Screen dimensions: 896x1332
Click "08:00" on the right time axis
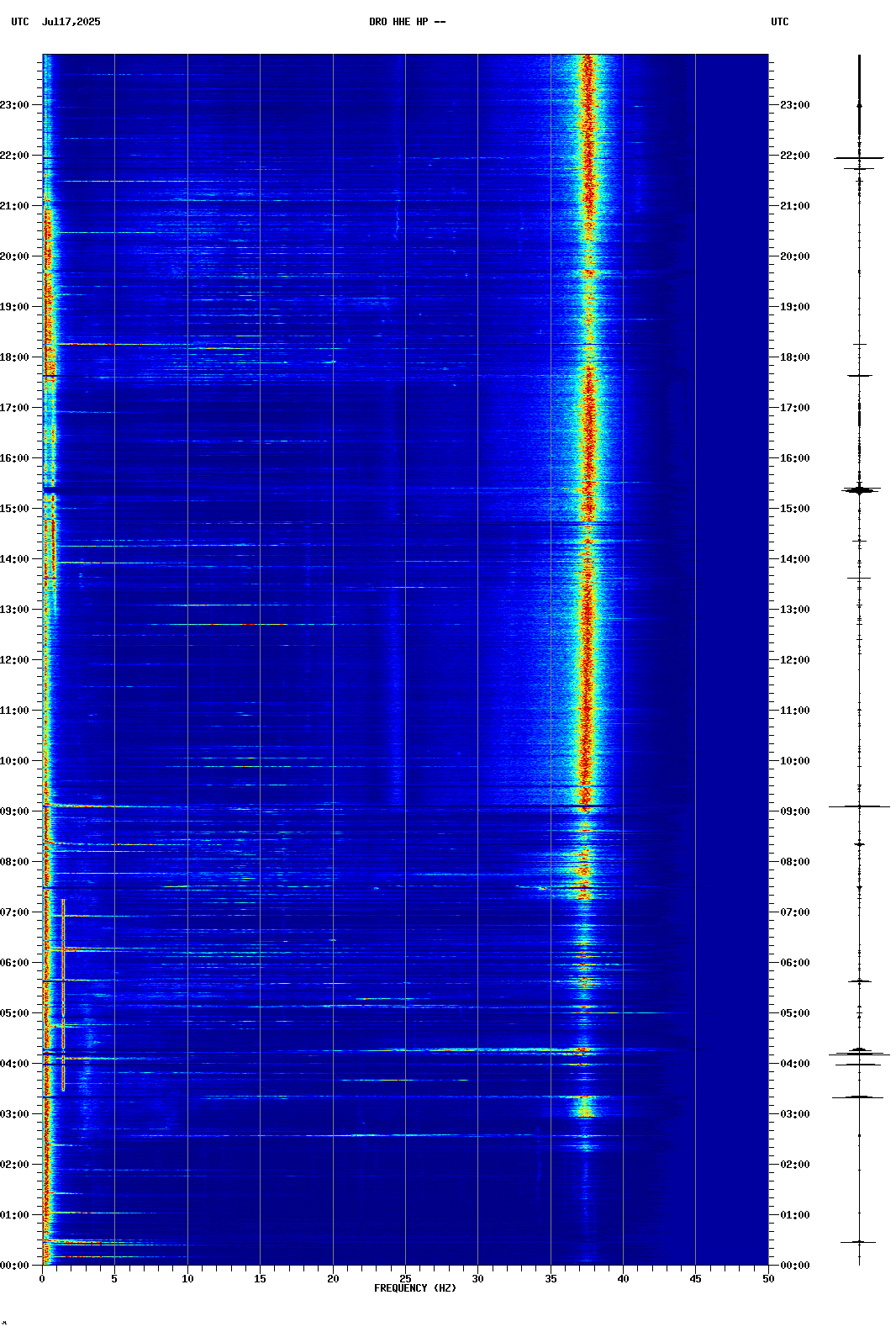tap(795, 862)
